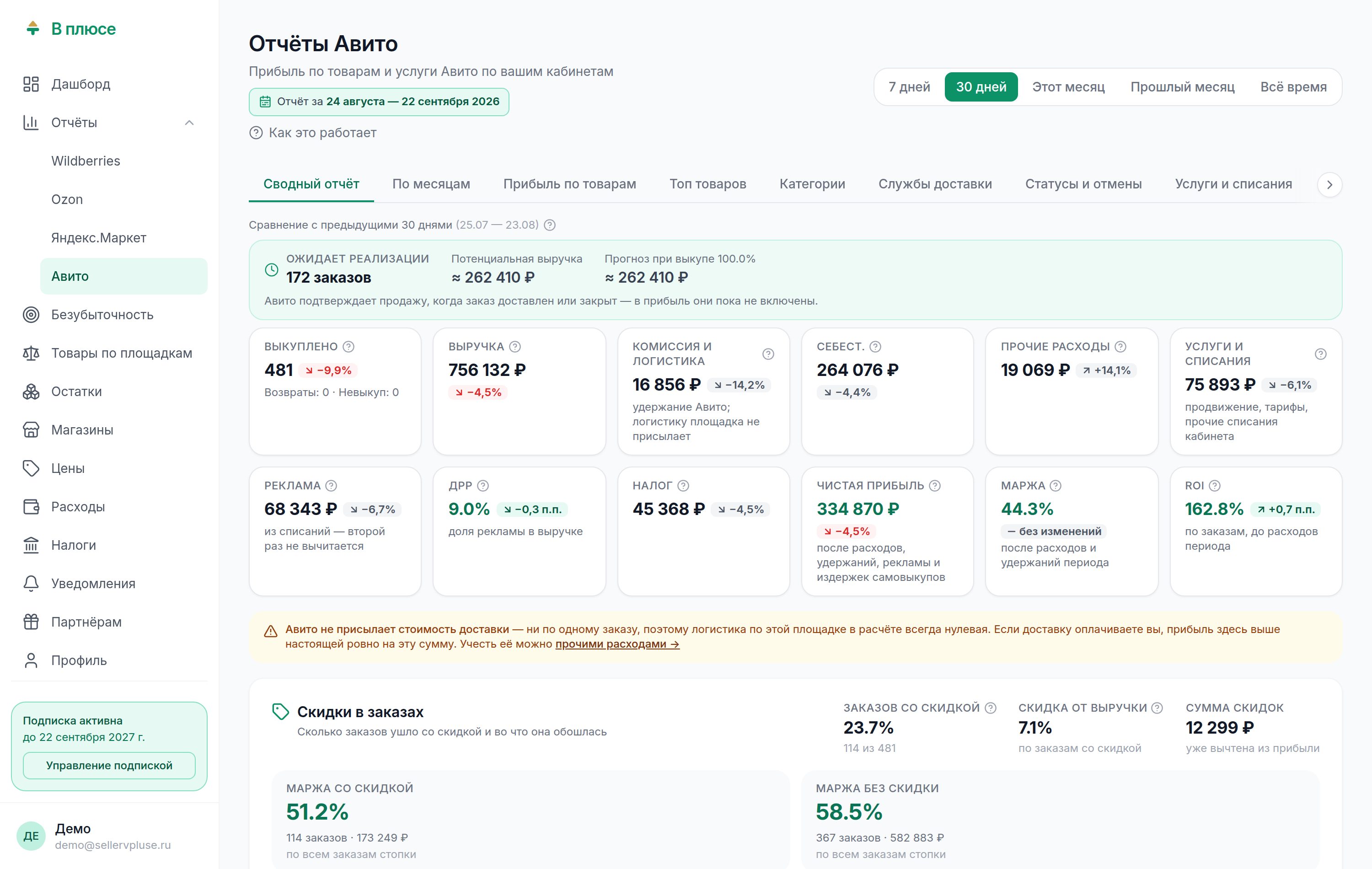Switch to the Службы доставки tab
This screenshot has width=1372, height=869.
point(935,184)
